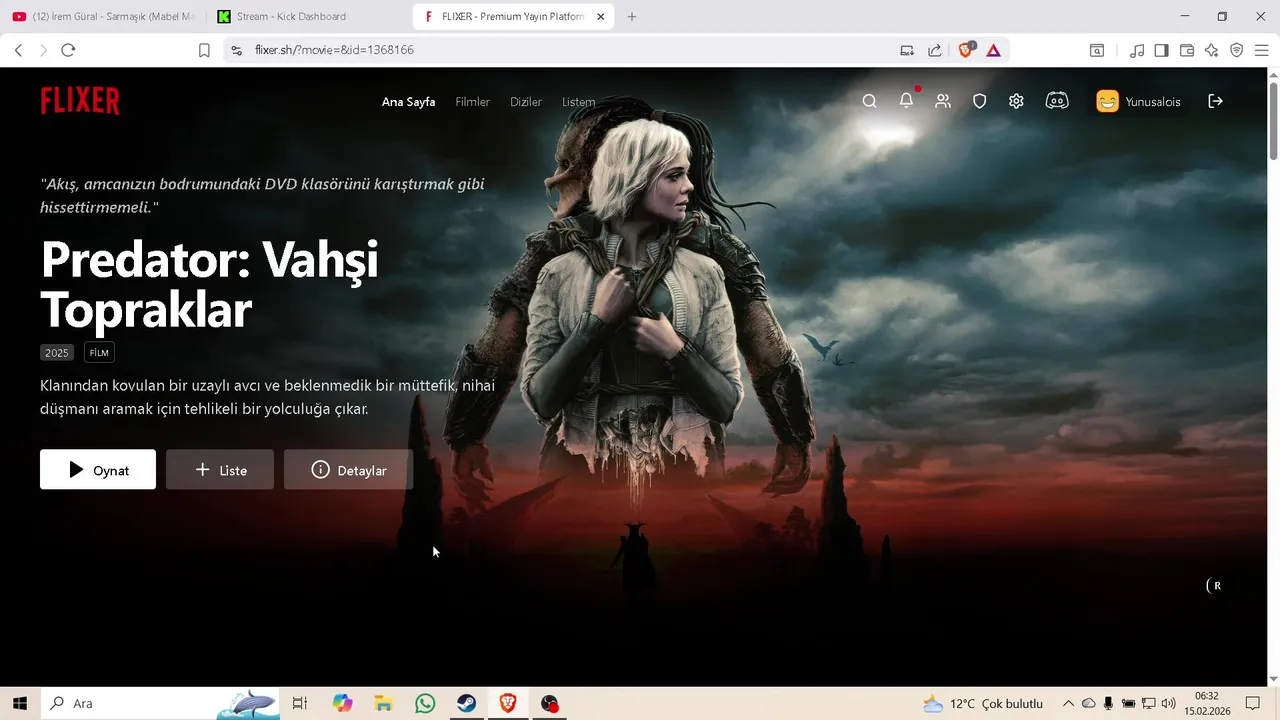This screenshot has height=720, width=1280.
Task: Go back in browser history
Action: click(x=18, y=50)
